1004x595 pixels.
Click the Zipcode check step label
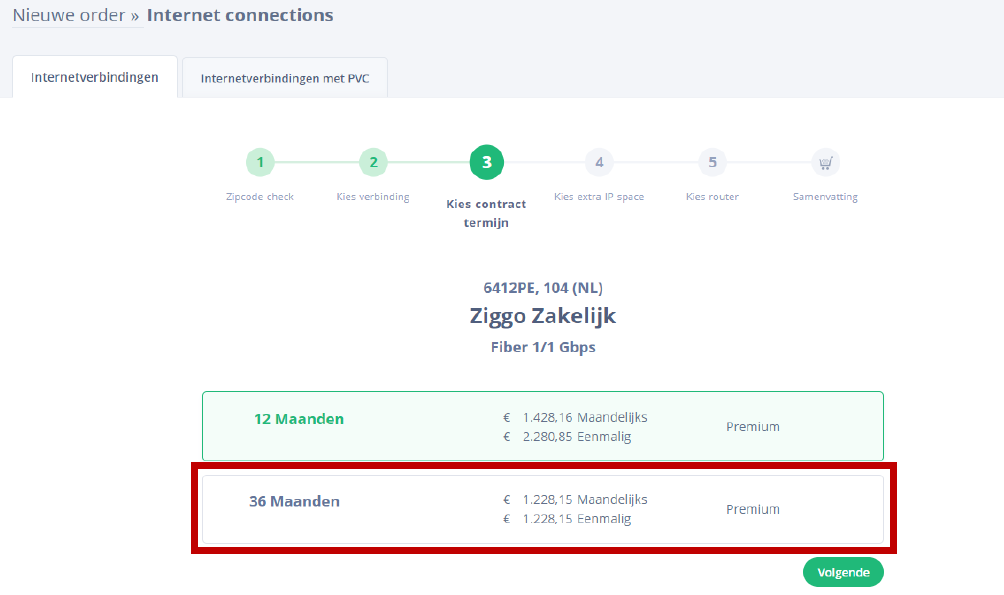click(260, 197)
